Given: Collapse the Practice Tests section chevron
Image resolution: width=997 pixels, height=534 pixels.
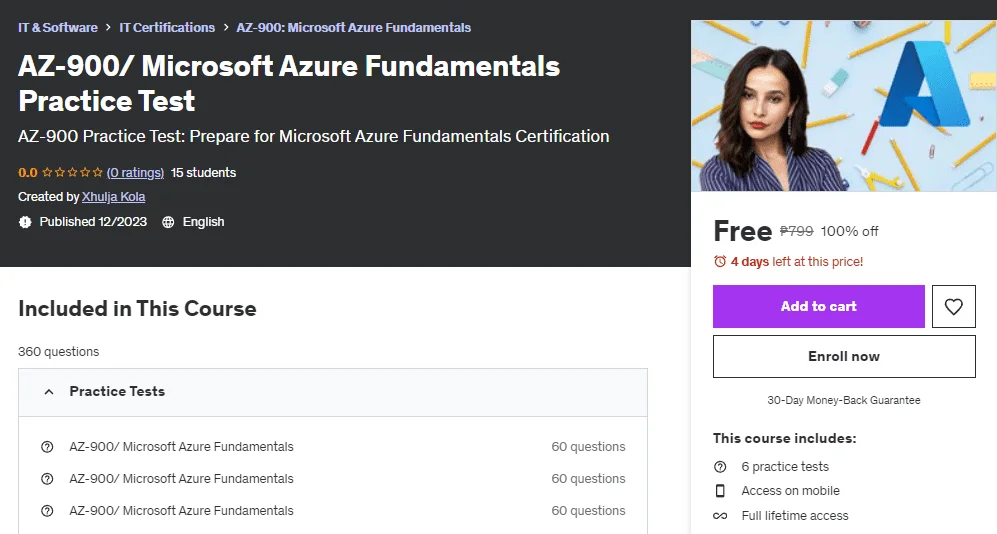Looking at the screenshot, I should pos(49,392).
